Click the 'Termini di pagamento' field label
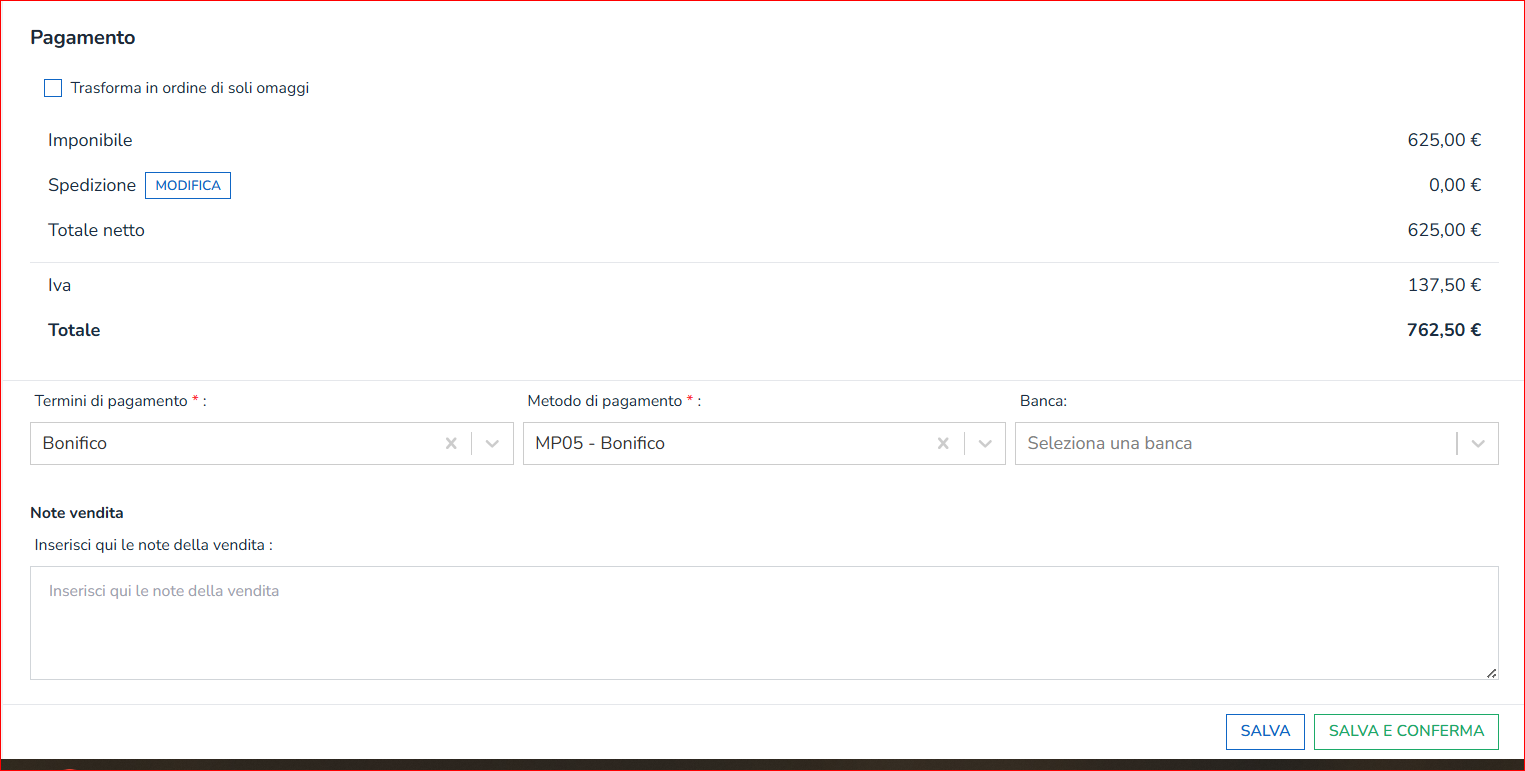 click(x=110, y=401)
